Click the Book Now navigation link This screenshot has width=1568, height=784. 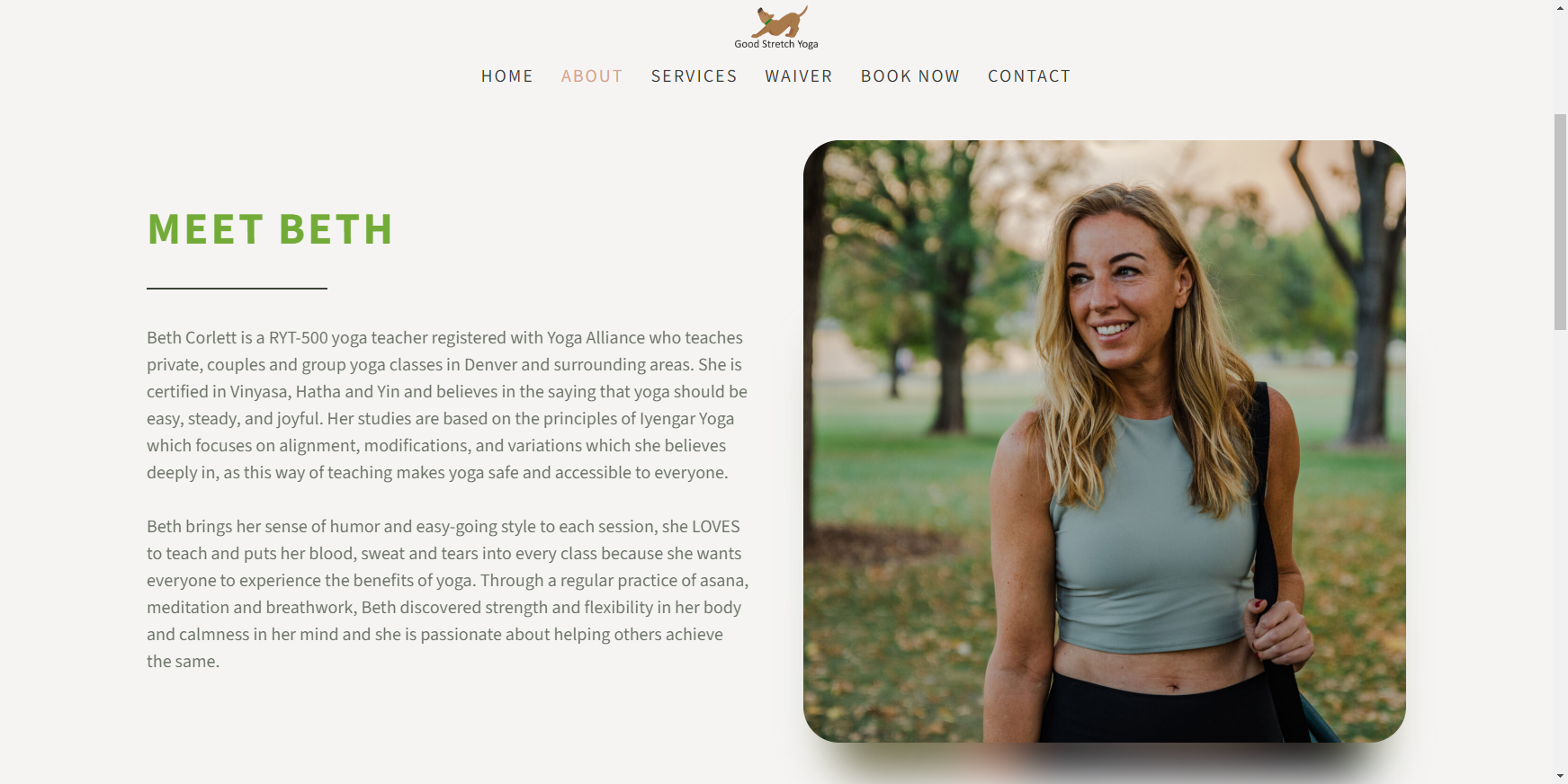point(910,76)
